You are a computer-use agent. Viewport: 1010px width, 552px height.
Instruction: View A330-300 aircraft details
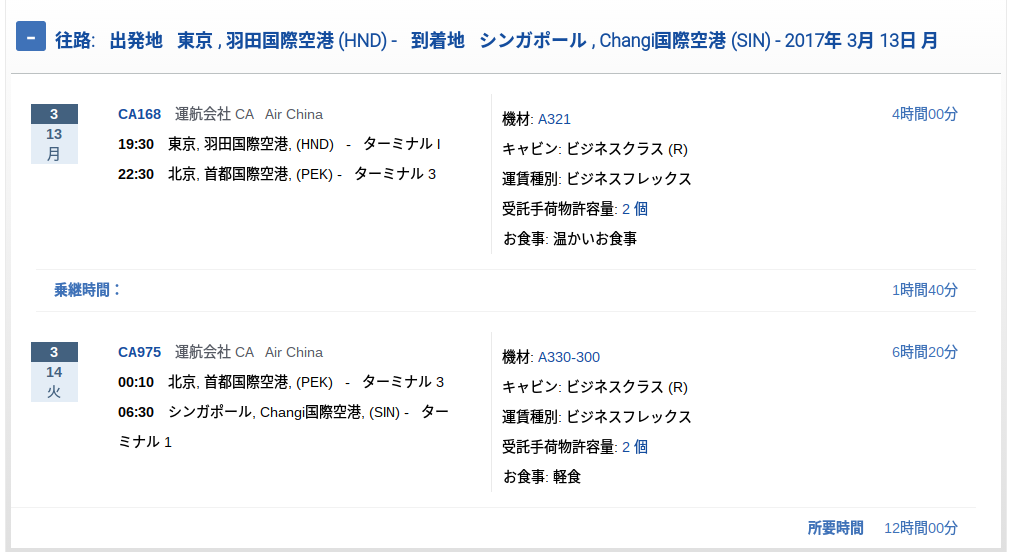pyautogui.click(x=569, y=357)
